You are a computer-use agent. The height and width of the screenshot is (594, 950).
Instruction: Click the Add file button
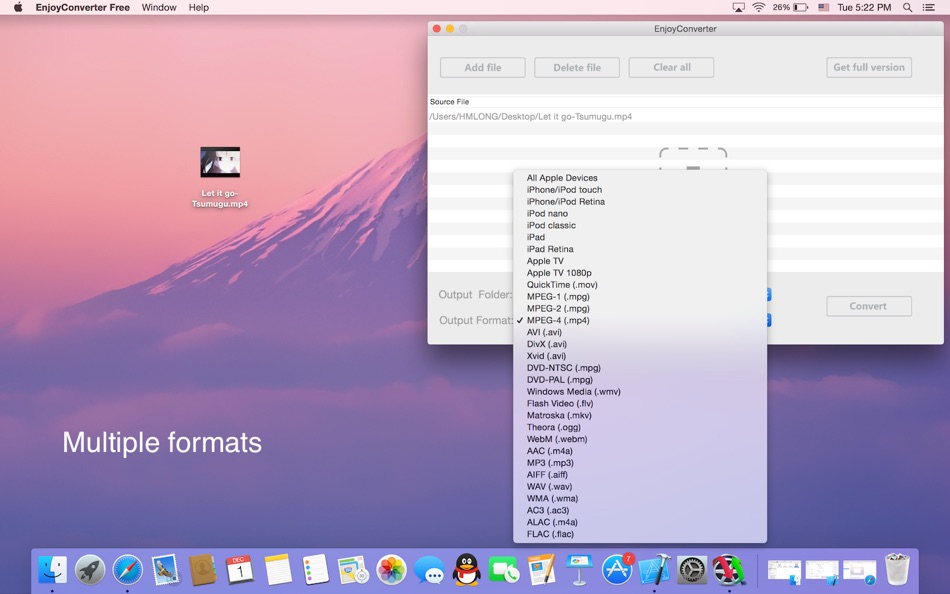point(482,67)
